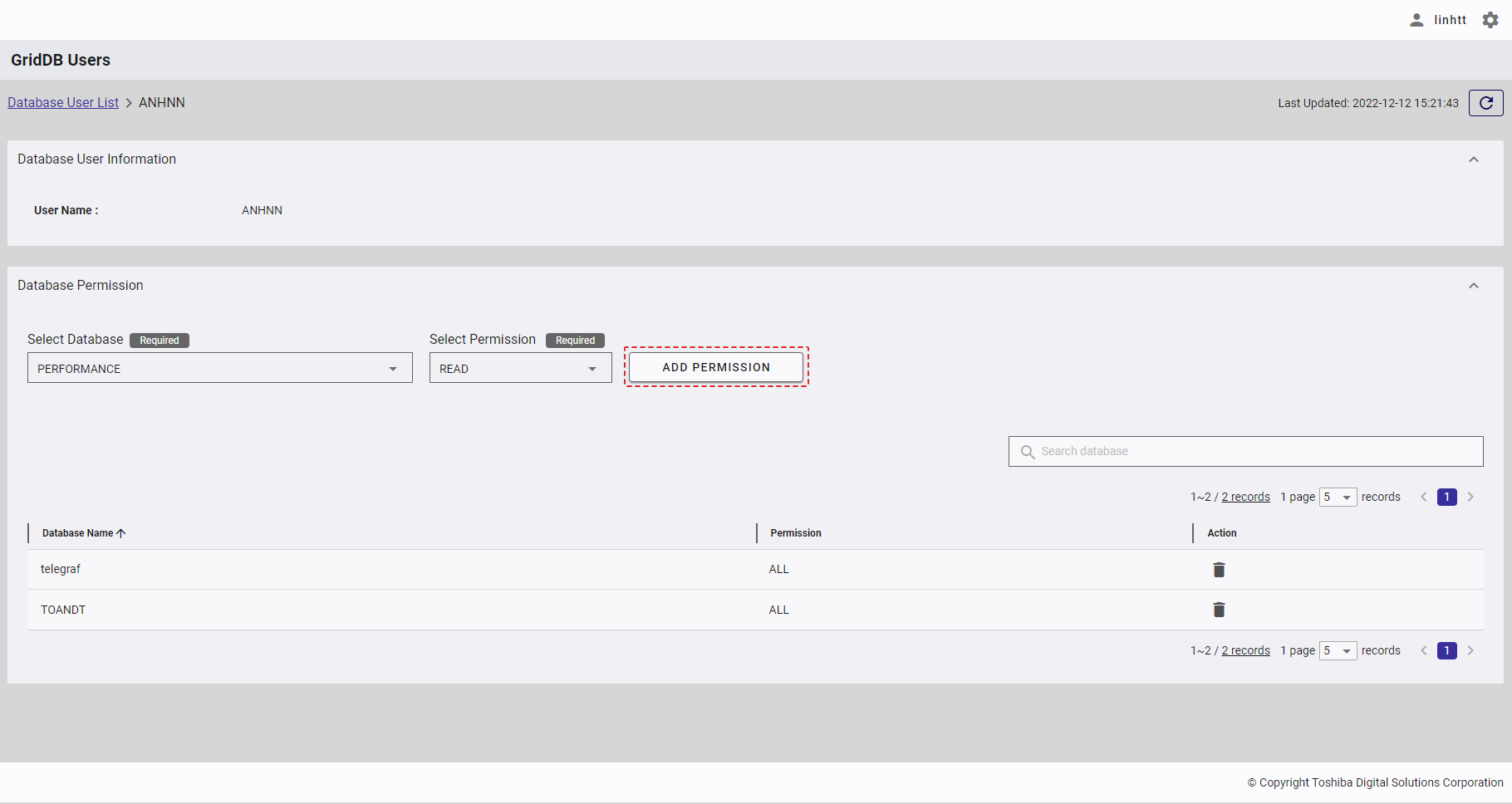Click the Permission column header
This screenshot has width=1512, height=804.
(x=796, y=533)
